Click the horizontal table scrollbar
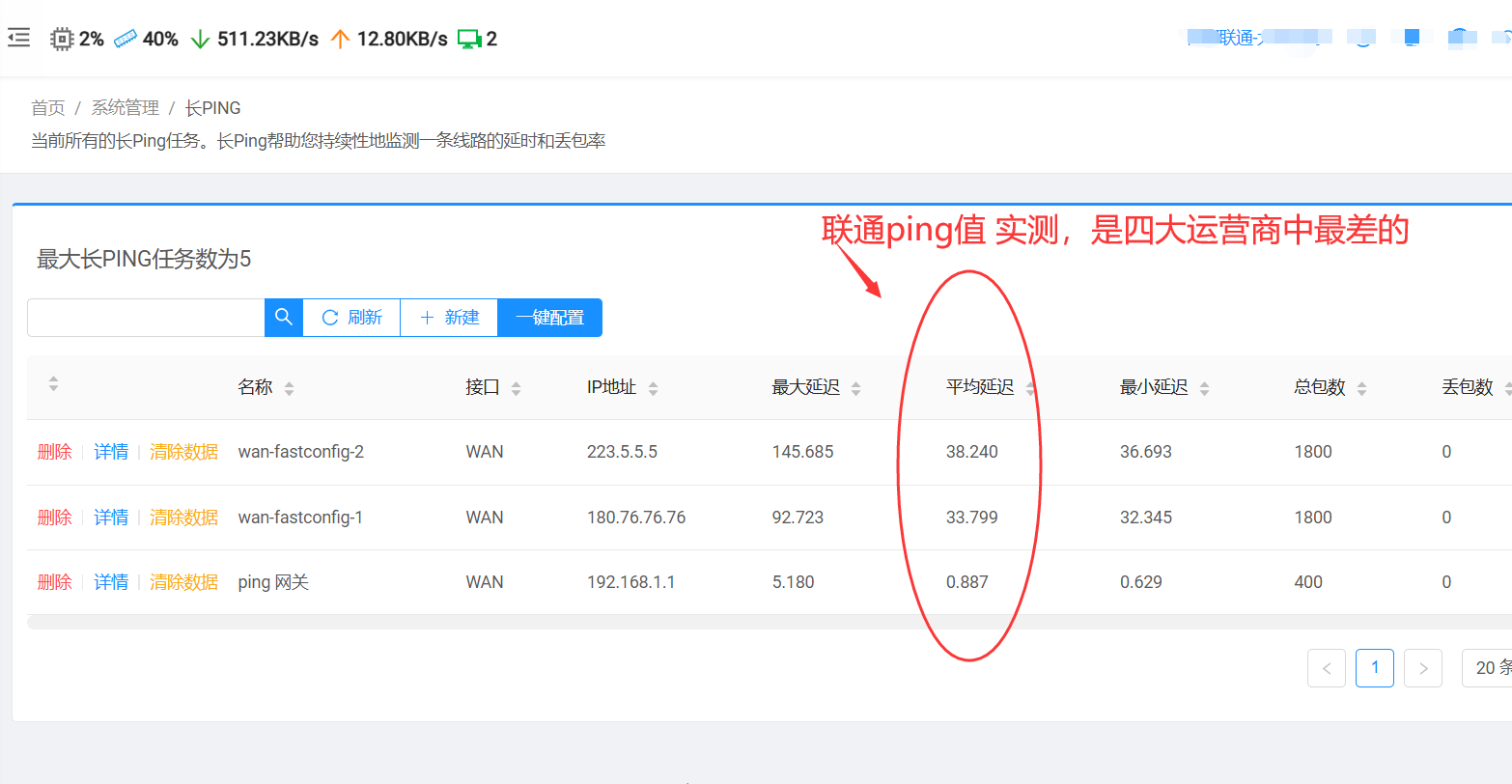1512x784 pixels. coord(770,623)
